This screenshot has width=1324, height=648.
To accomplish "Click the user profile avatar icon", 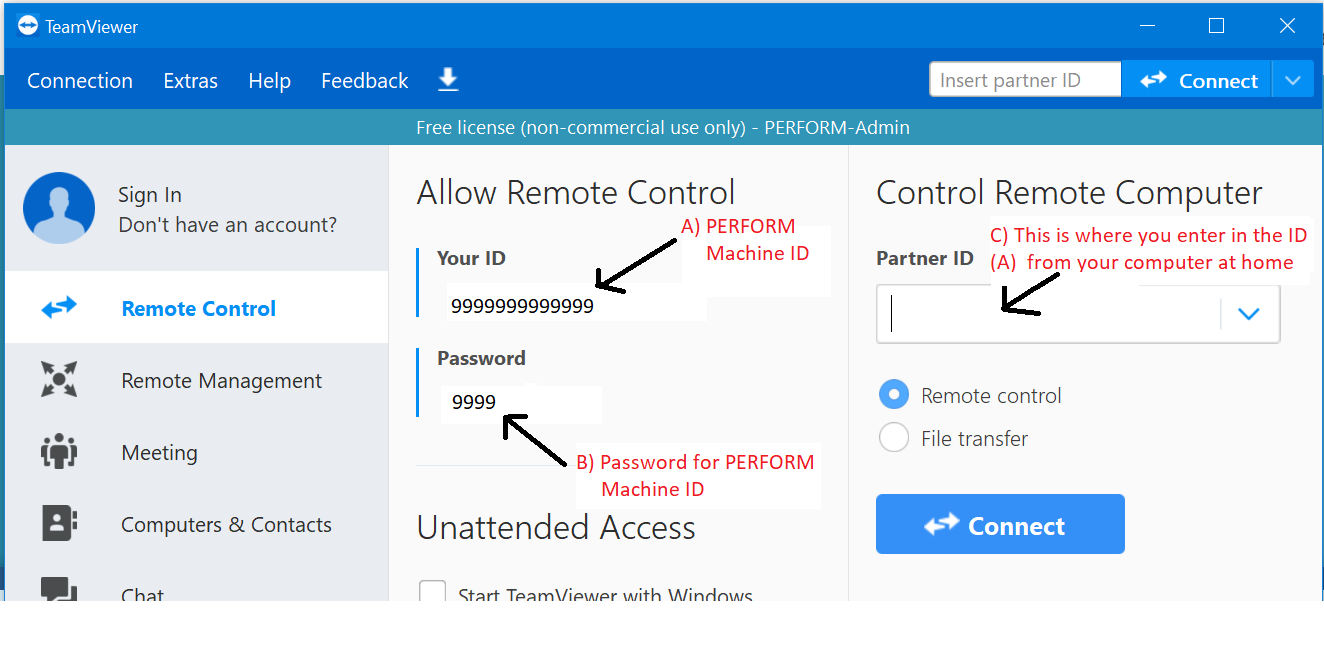I will [x=59, y=208].
